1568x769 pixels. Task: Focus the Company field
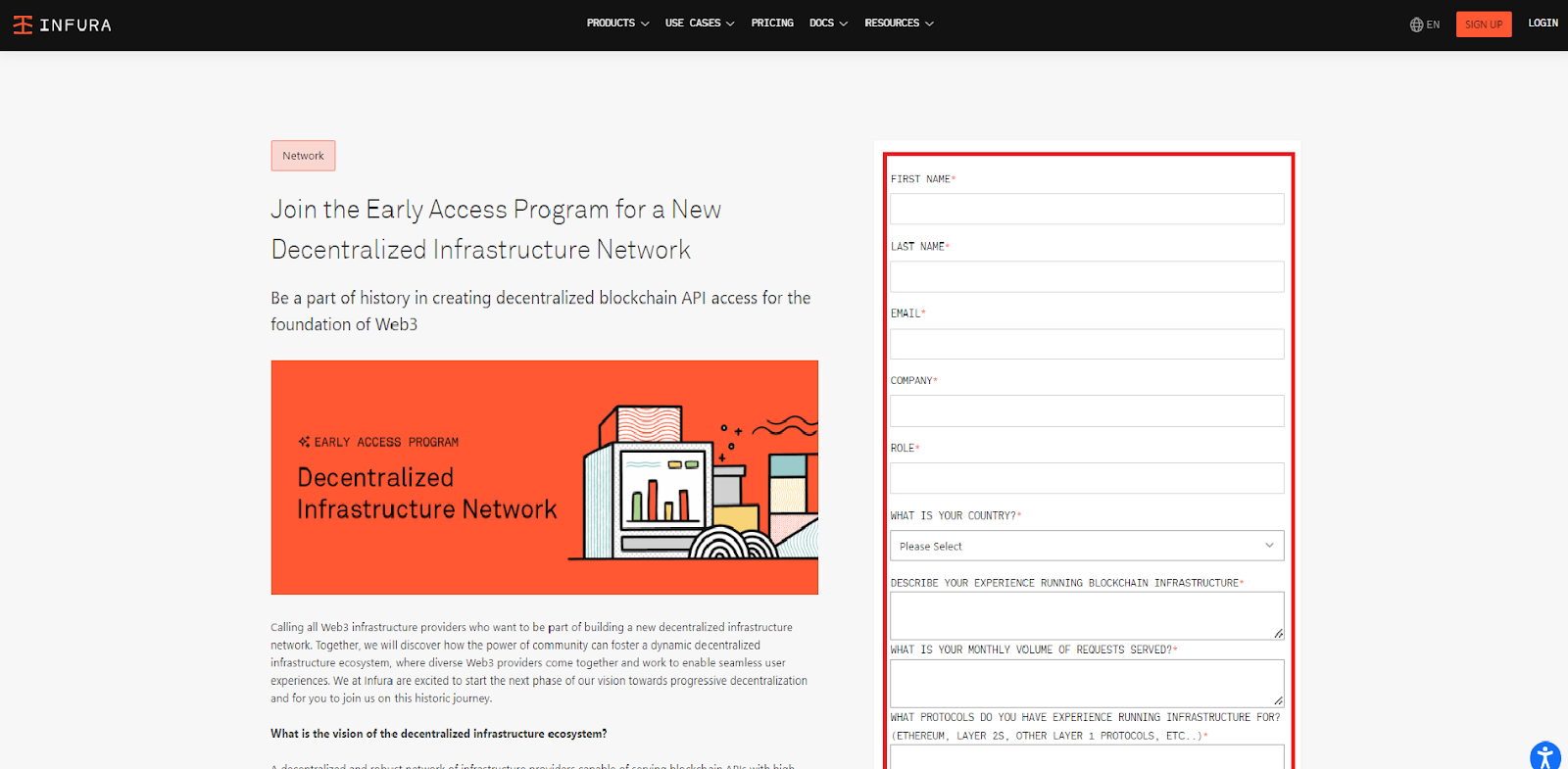[x=1087, y=410]
